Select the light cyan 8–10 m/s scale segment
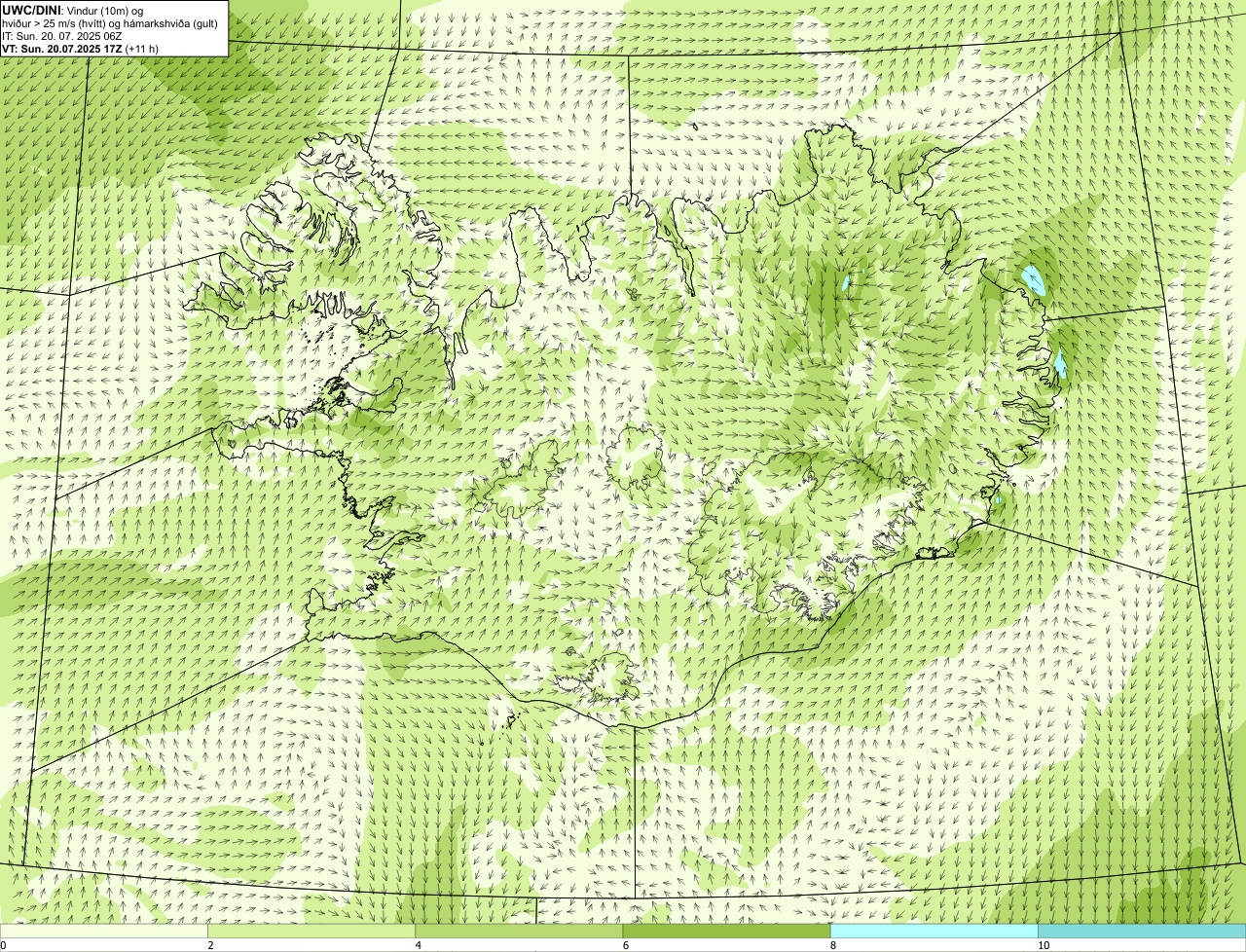The height and width of the screenshot is (952, 1246). pos(934,931)
